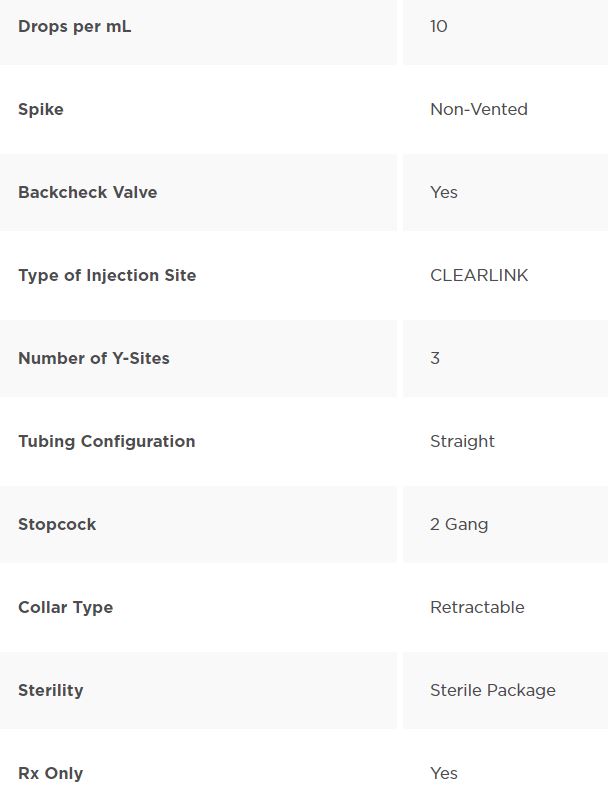Select the Y-Sites value 3

coord(435,358)
